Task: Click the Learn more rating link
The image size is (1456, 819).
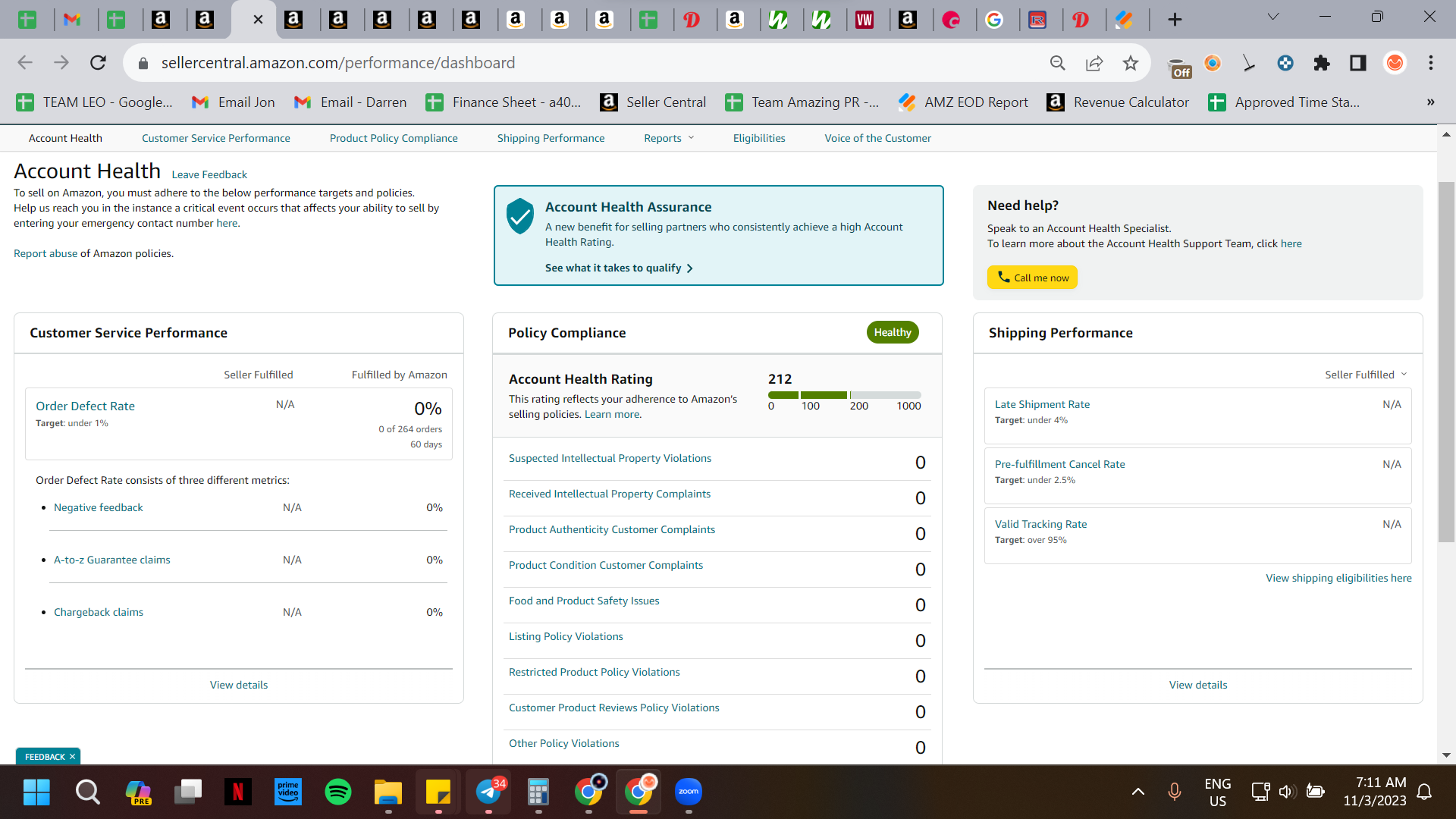Action: tap(612, 414)
